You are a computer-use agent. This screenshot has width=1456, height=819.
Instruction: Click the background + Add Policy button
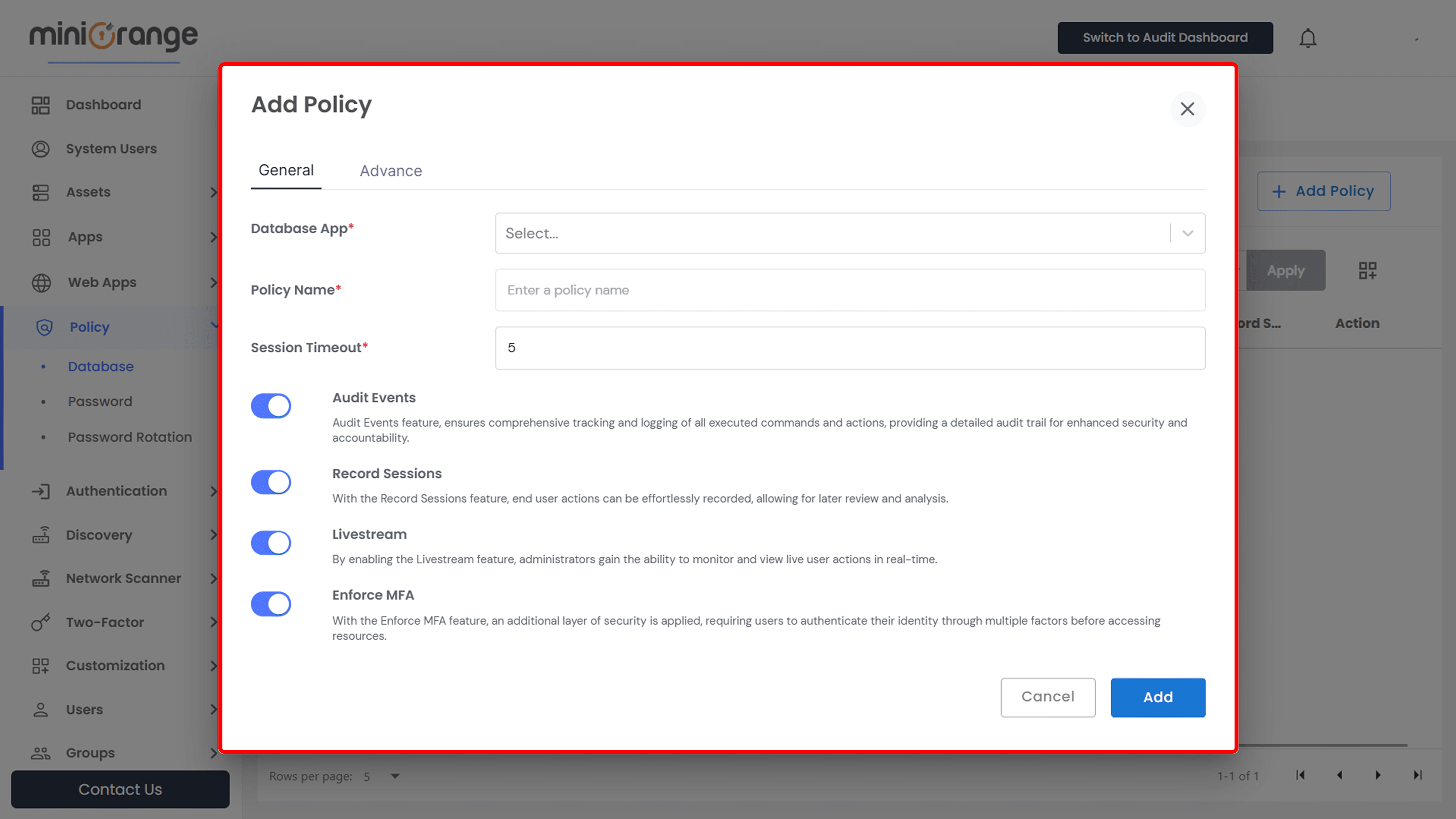click(1323, 191)
